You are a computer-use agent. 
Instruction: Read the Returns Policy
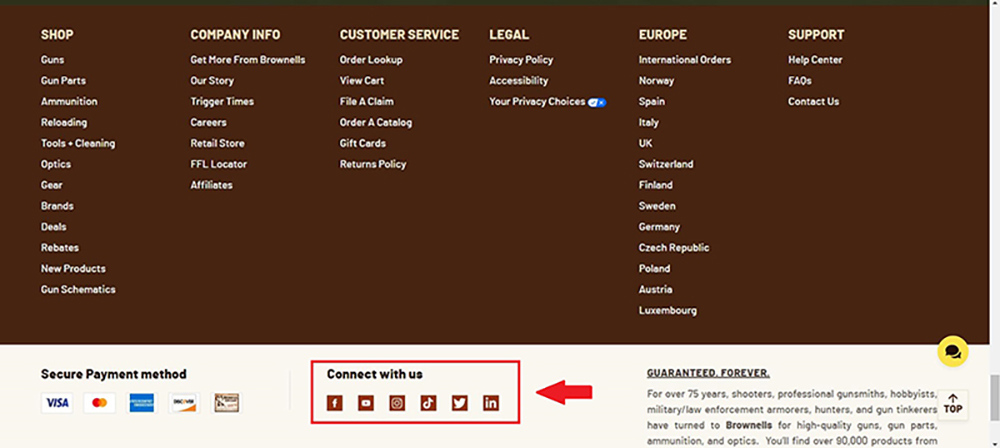coord(373,164)
